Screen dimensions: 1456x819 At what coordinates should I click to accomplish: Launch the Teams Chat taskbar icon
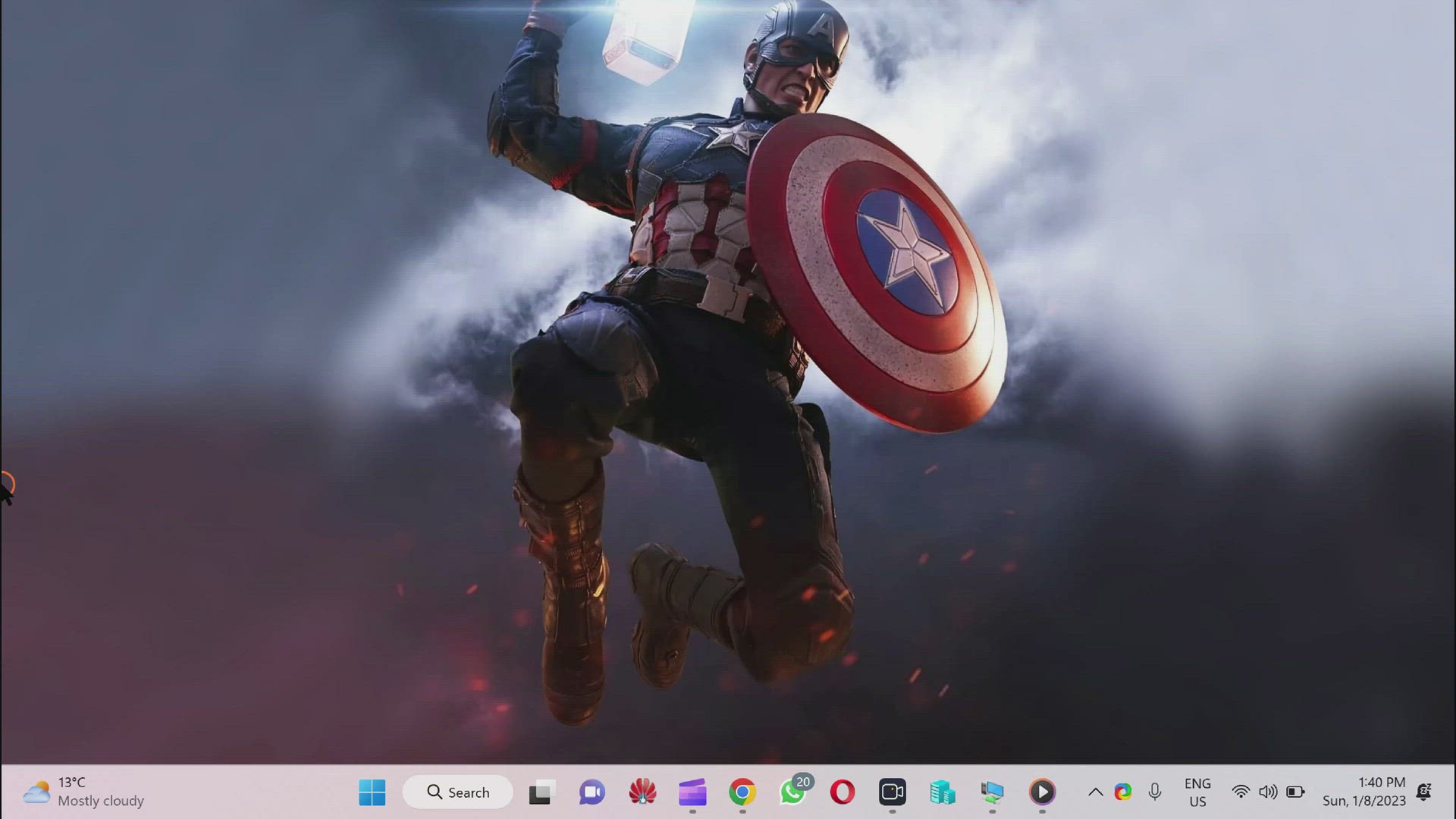(591, 792)
